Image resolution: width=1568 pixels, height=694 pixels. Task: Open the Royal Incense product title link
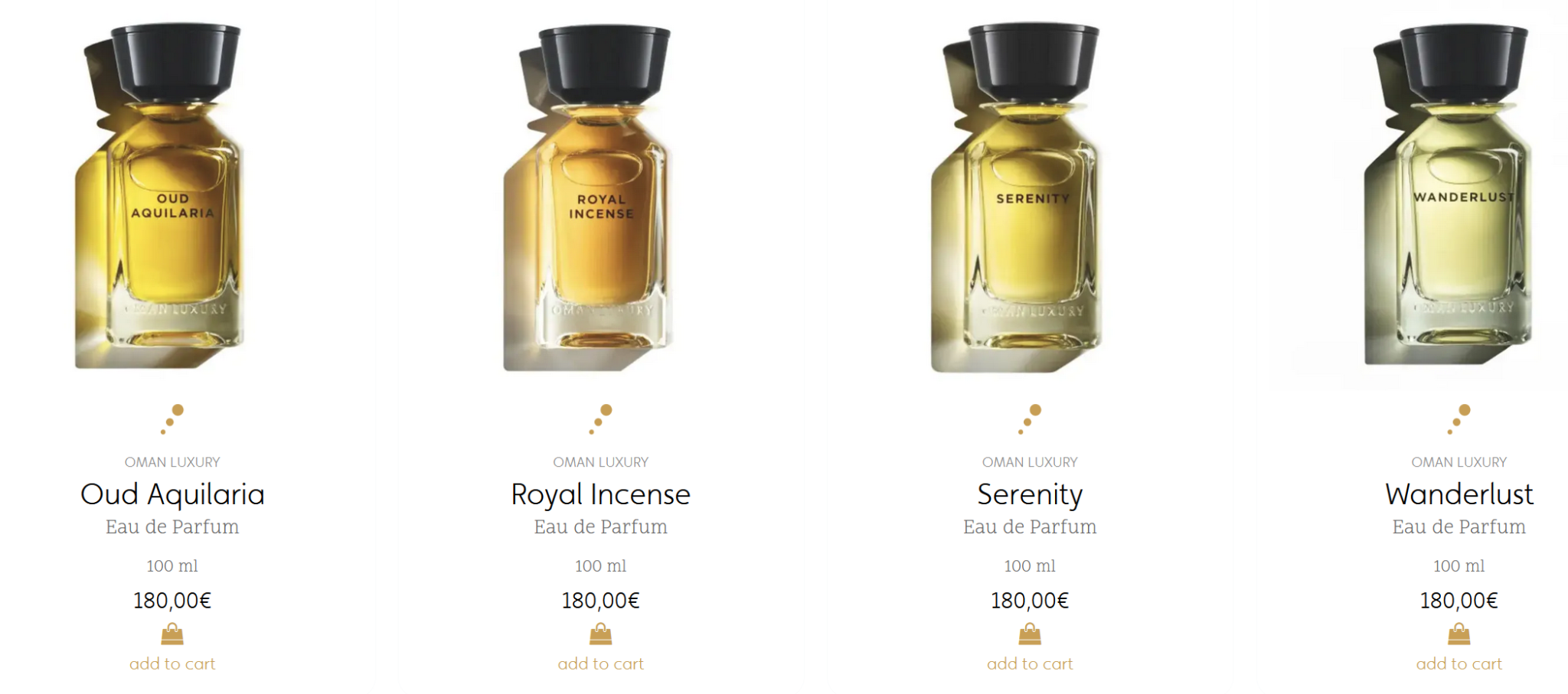coord(601,494)
